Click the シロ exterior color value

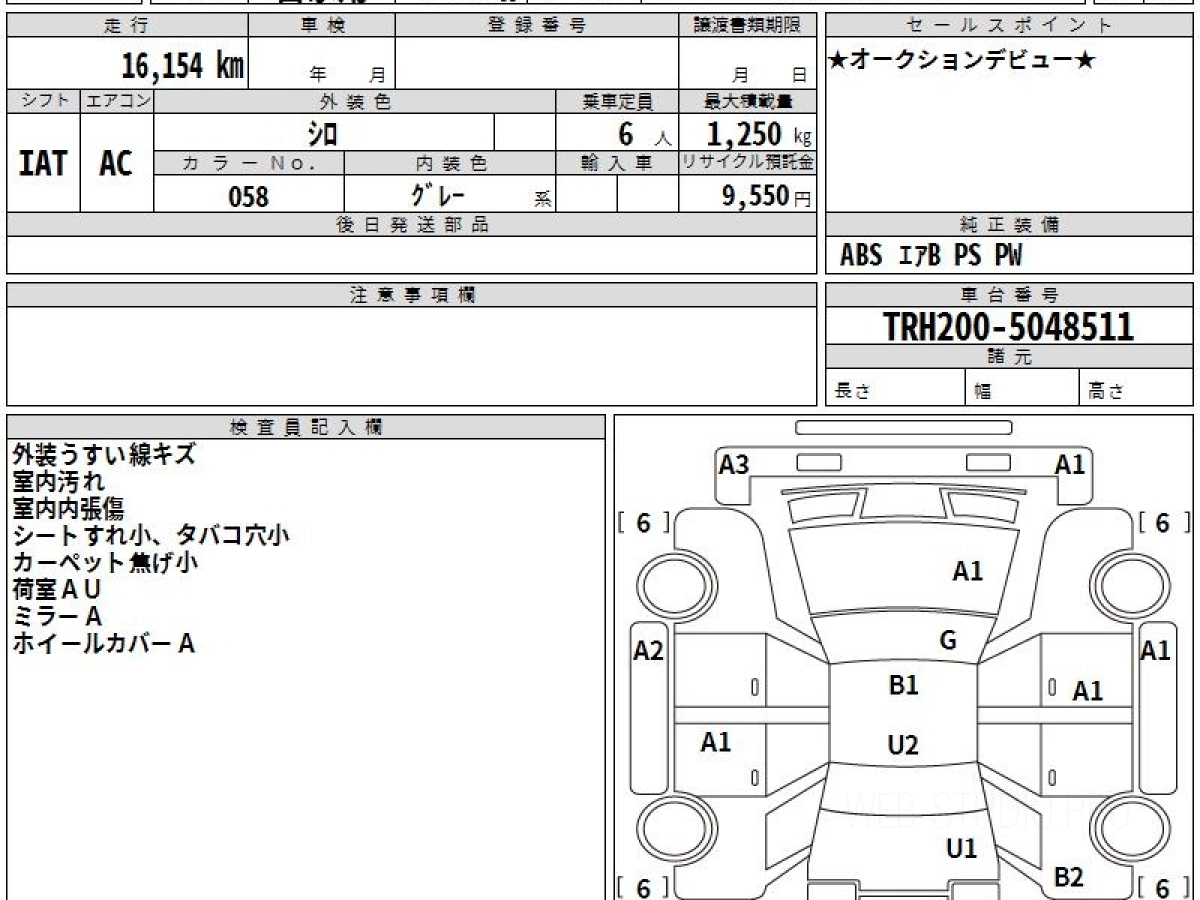point(324,133)
